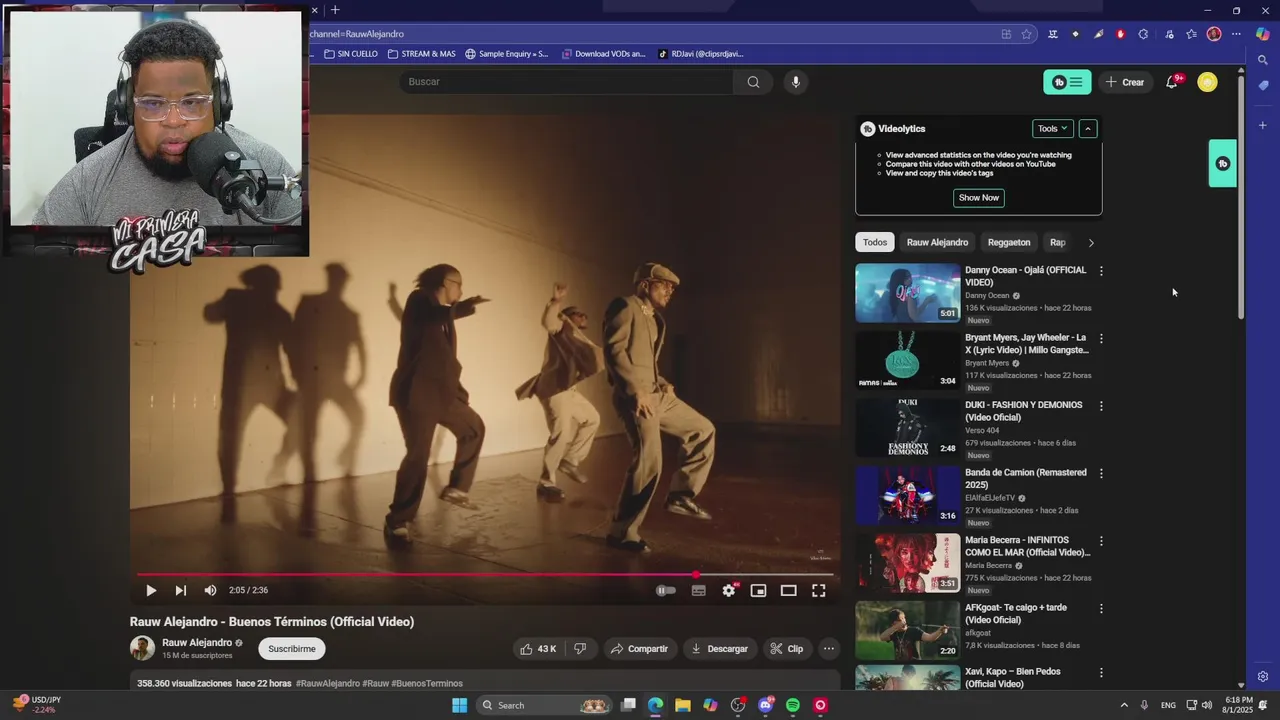Dislike the Rauw Alejandro video
Image resolution: width=1280 pixels, height=720 pixels.
[580, 649]
